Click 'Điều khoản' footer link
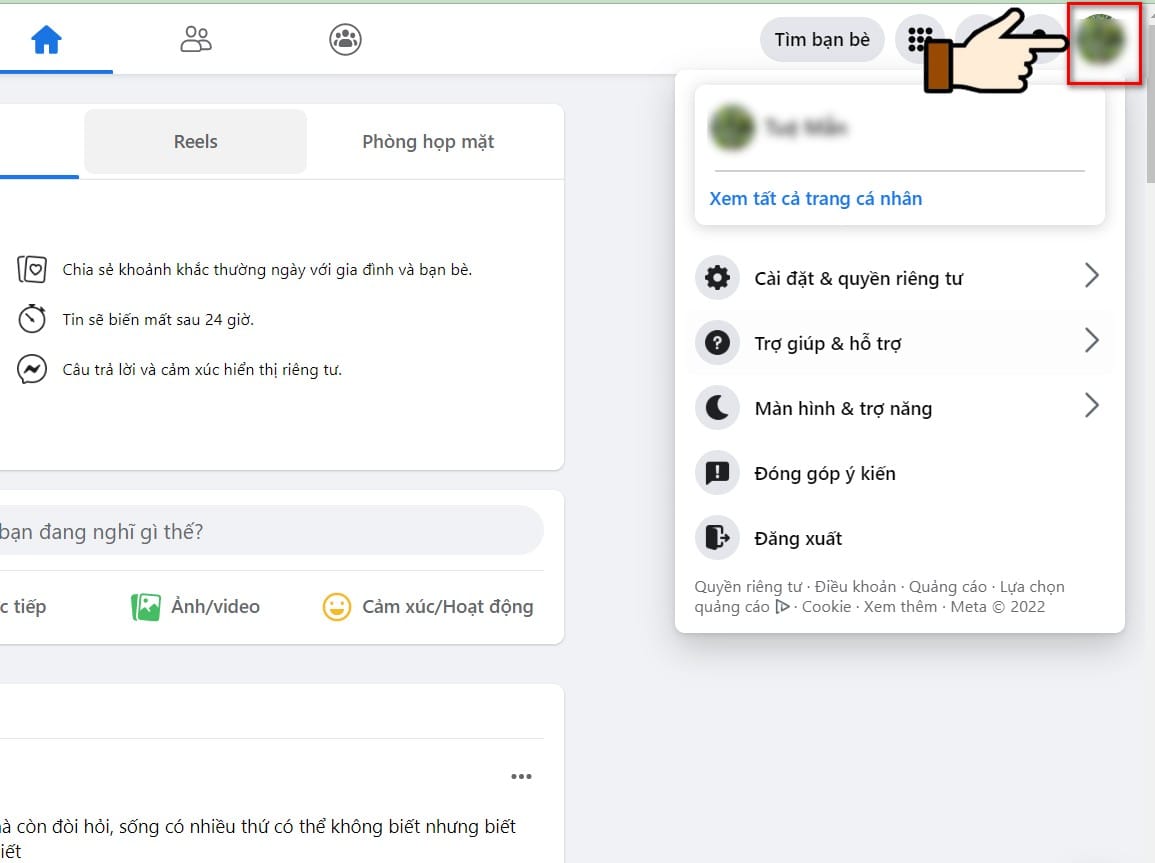 click(x=855, y=587)
